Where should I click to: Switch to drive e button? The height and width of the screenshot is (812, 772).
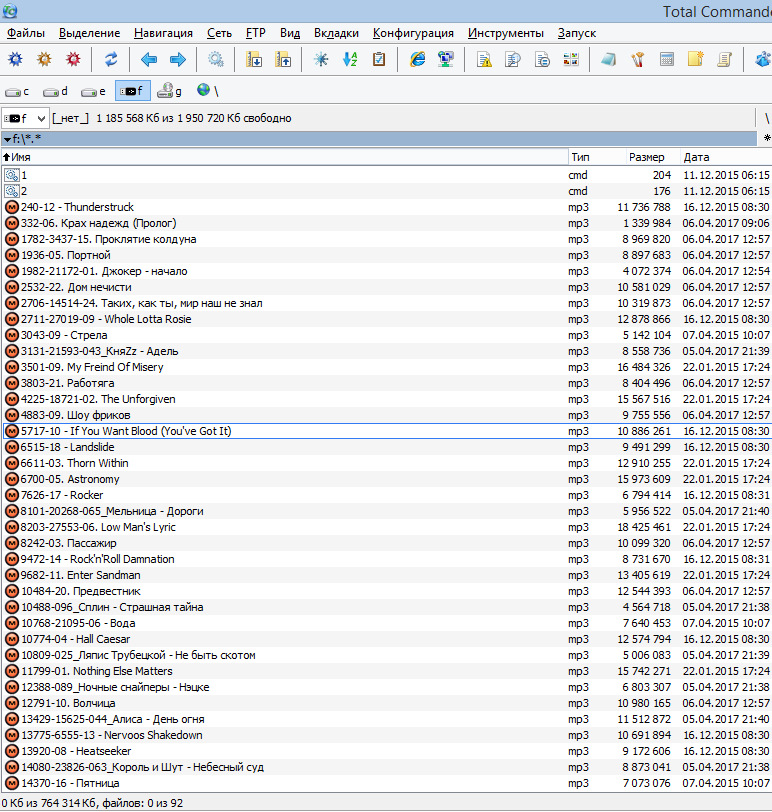tap(93, 91)
